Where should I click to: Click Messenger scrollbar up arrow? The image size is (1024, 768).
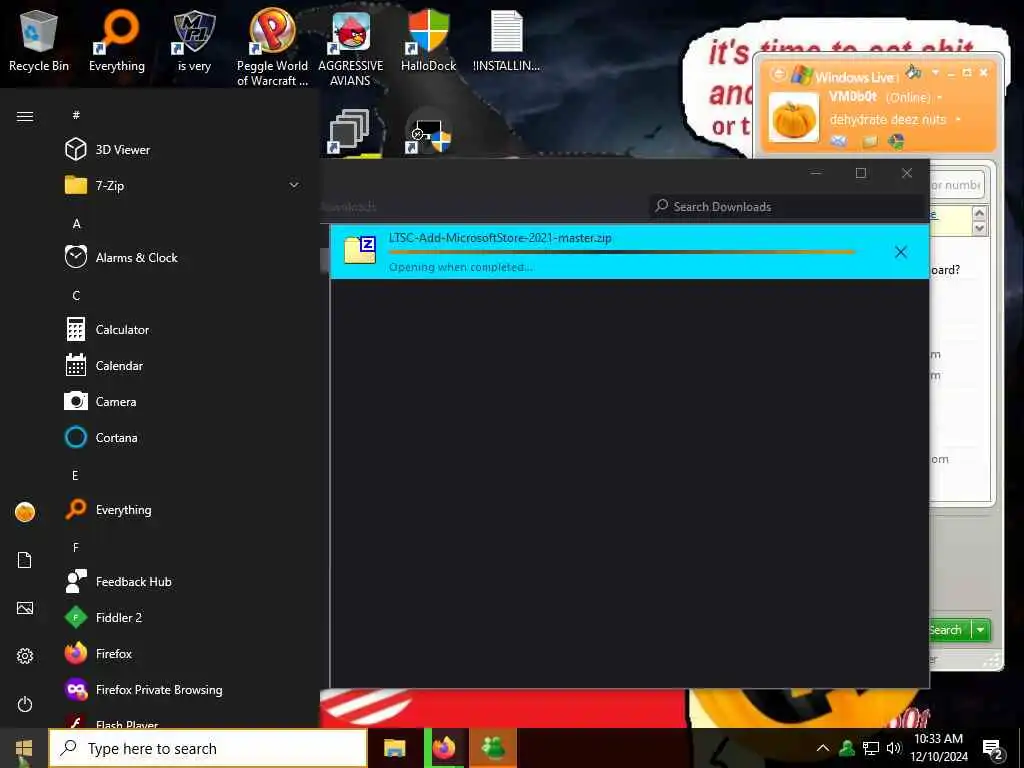(979, 214)
